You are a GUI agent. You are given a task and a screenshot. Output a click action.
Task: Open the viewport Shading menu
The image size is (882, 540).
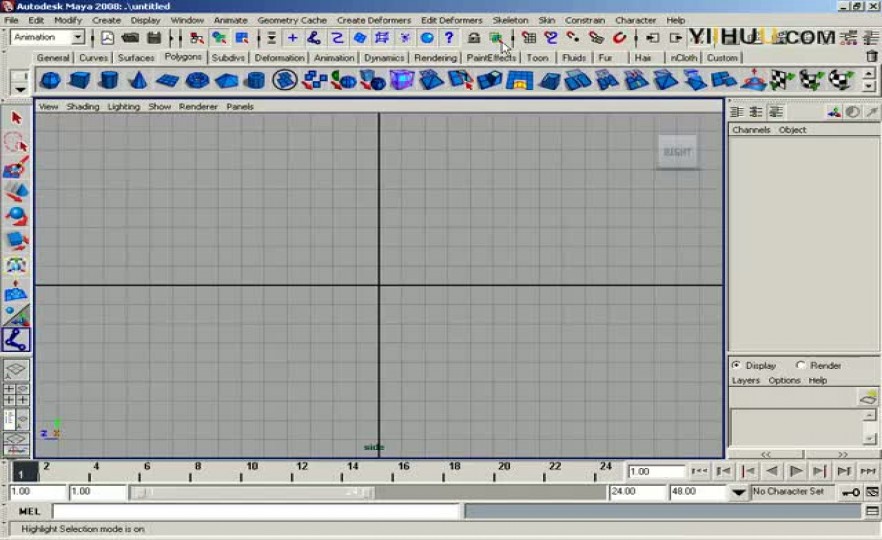83,106
